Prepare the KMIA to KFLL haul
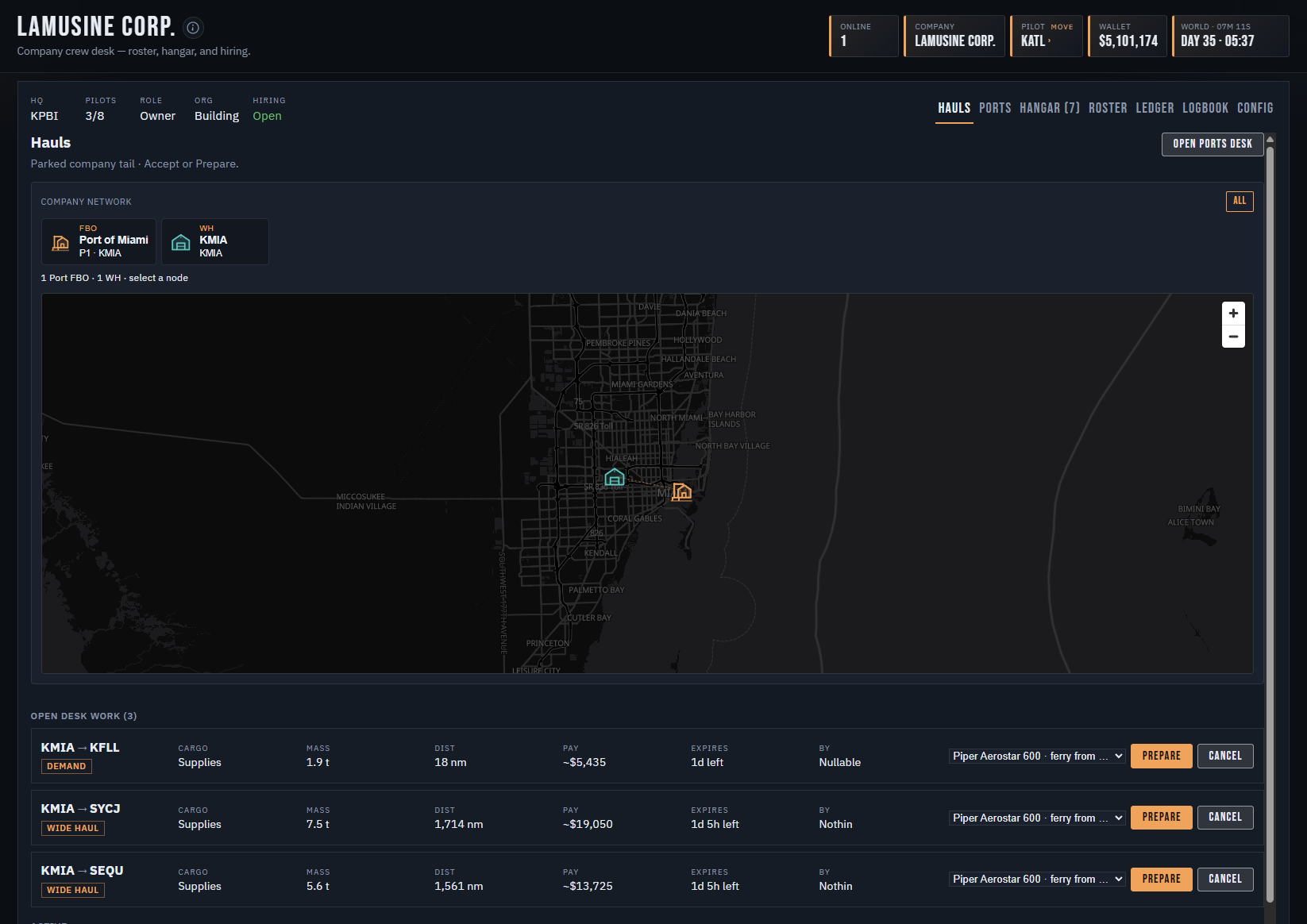 tap(1161, 756)
